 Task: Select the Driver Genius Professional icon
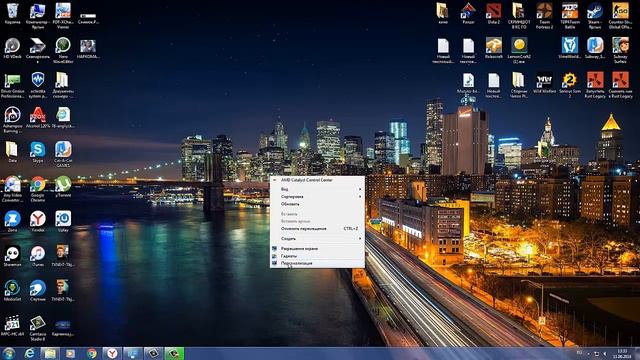click(12, 86)
